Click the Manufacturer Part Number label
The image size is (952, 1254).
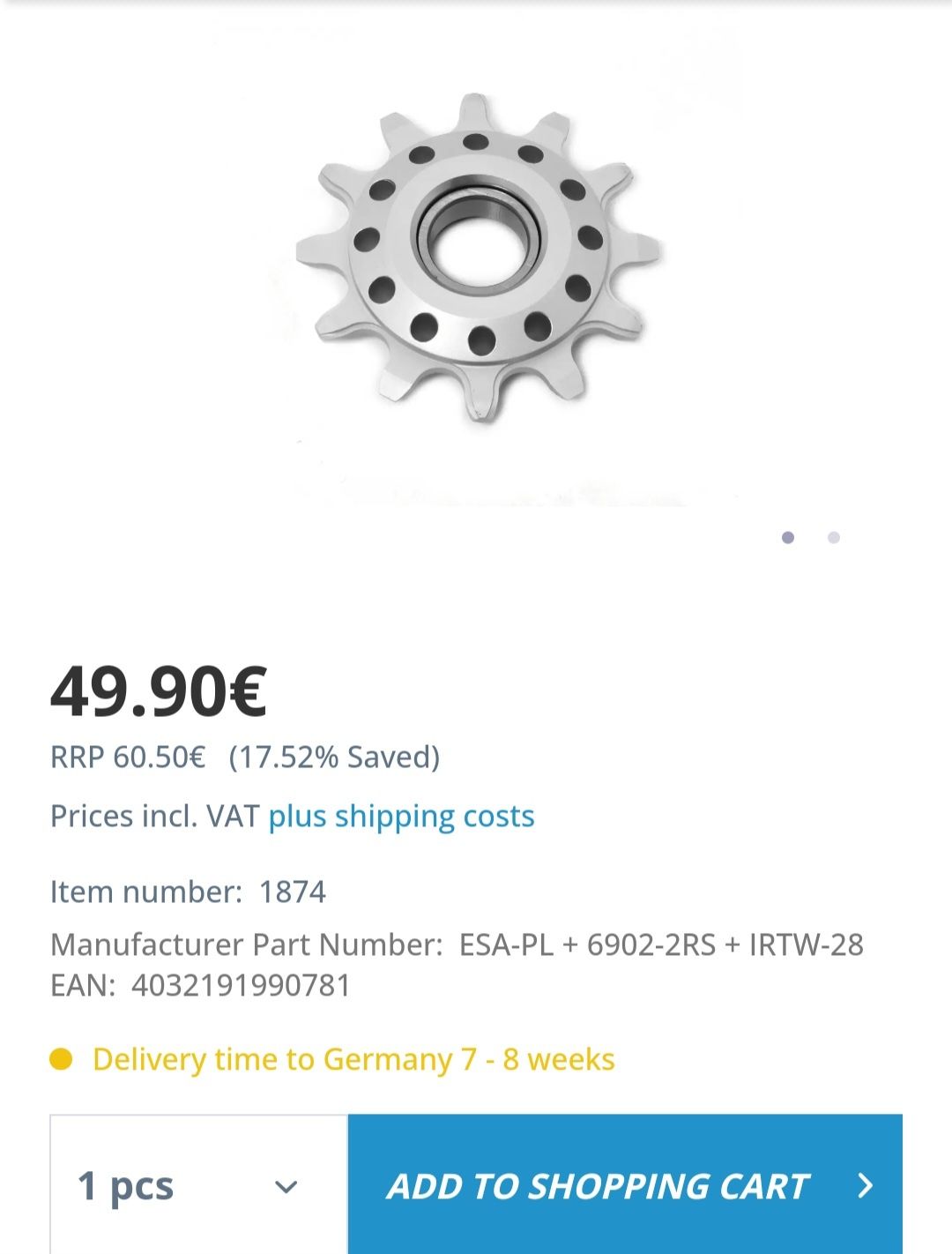[x=247, y=945]
